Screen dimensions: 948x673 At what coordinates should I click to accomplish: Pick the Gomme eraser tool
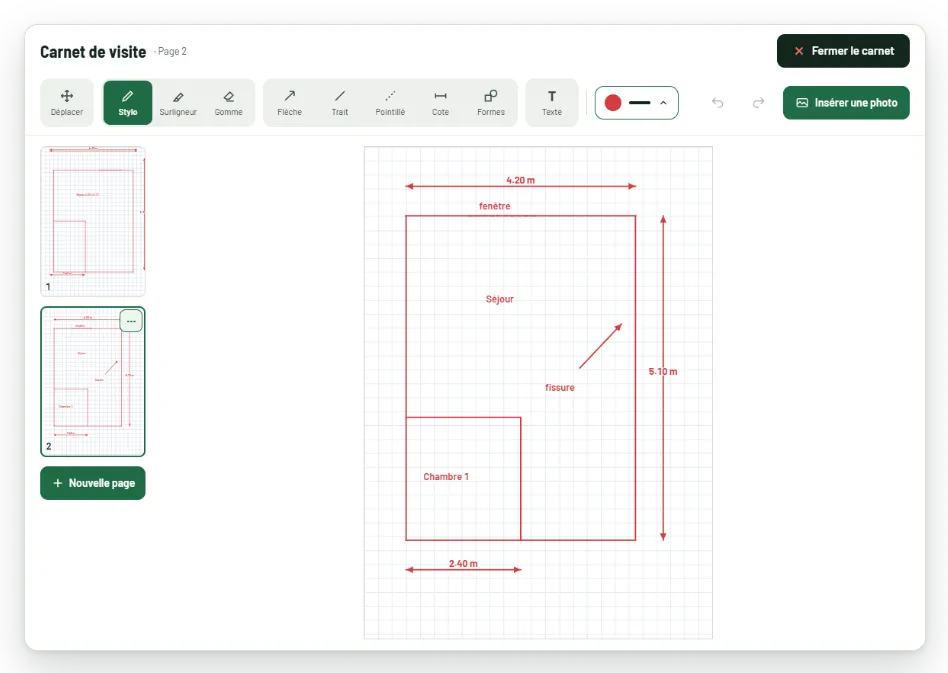point(229,103)
